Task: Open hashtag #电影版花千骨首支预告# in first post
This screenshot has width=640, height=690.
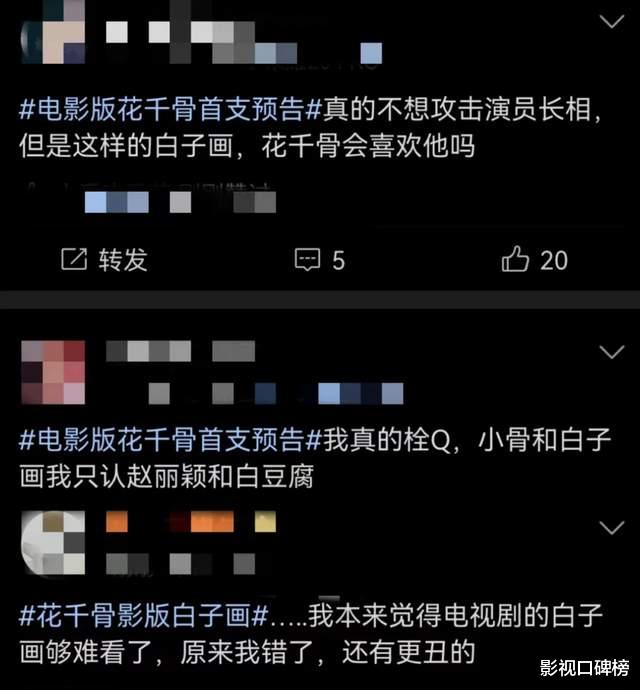Action: click(x=171, y=109)
